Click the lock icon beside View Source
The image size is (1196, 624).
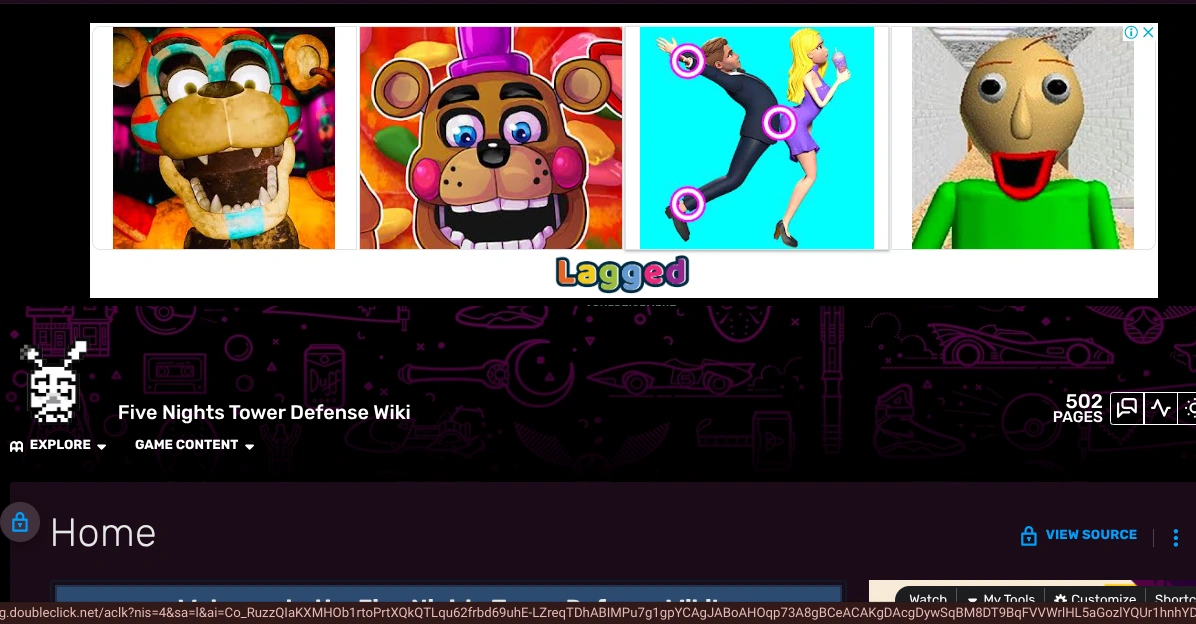click(x=1028, y=536)
